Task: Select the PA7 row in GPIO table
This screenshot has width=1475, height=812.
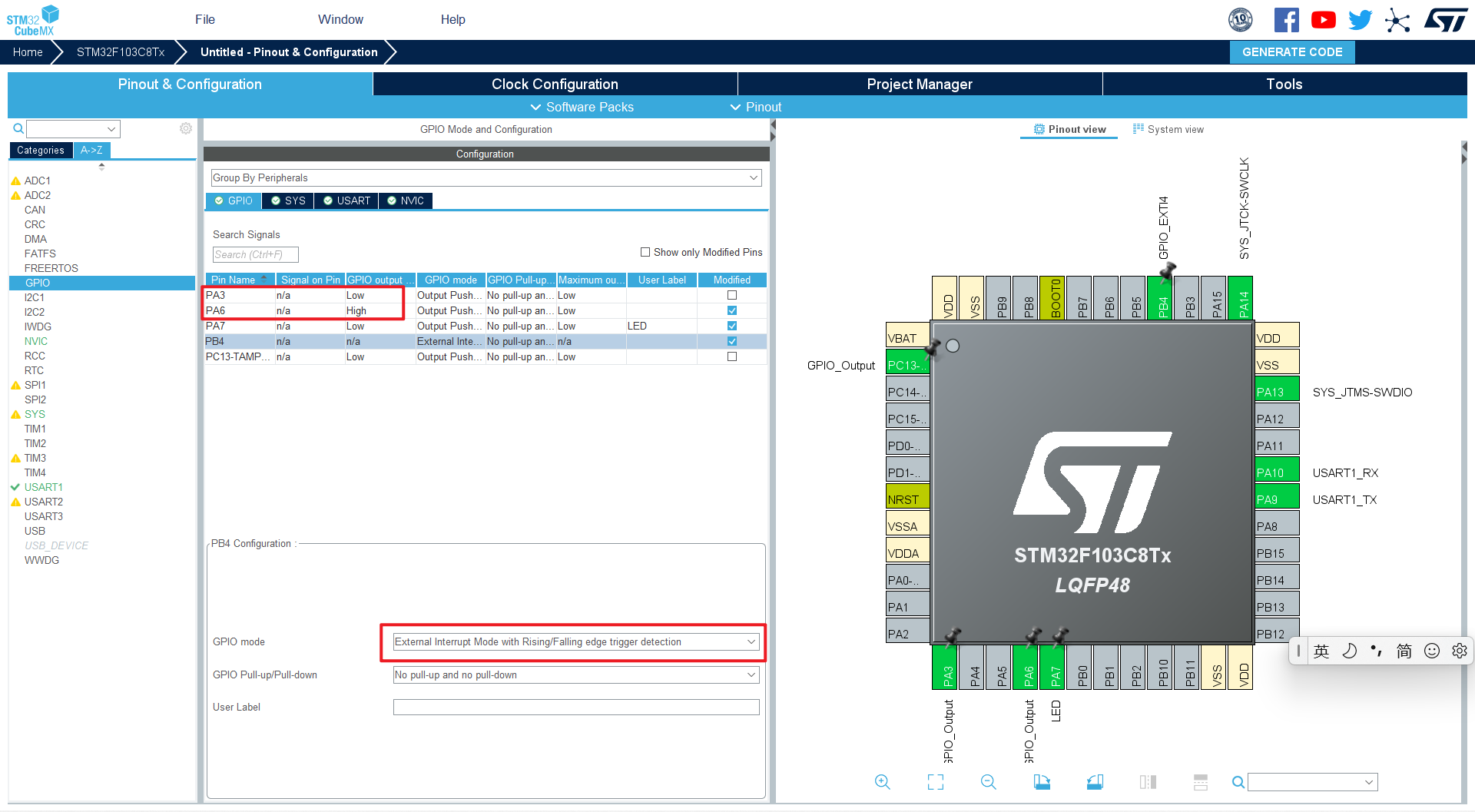Action: [486, 326]
